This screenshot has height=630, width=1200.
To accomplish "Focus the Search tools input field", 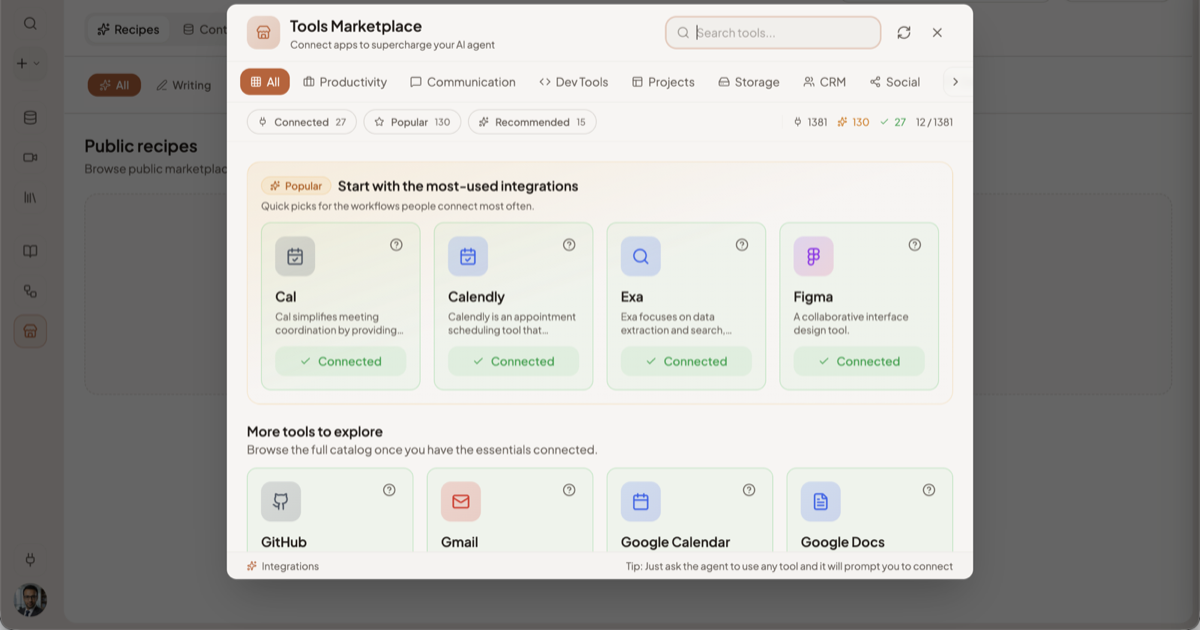I will tap(773, 33).
